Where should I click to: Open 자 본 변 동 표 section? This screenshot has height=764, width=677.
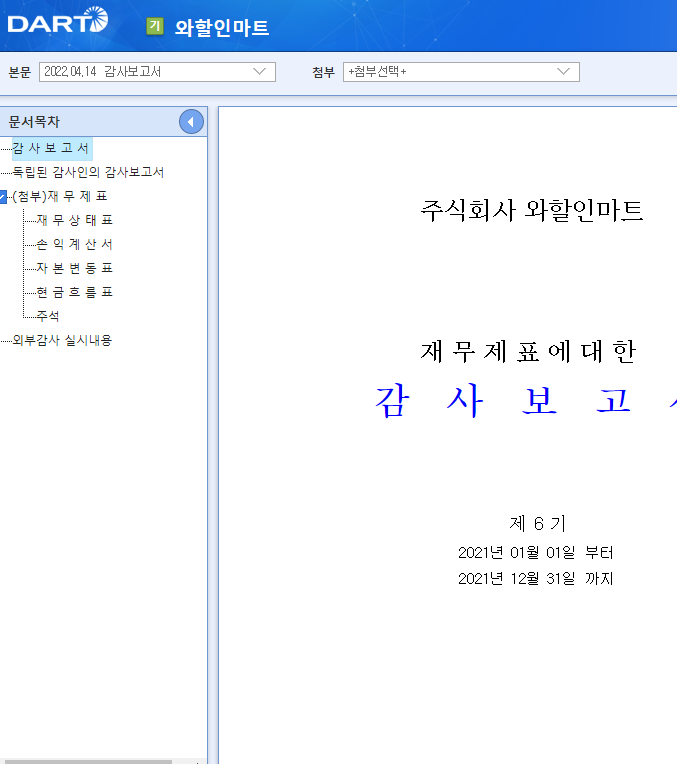click(75, 268)
